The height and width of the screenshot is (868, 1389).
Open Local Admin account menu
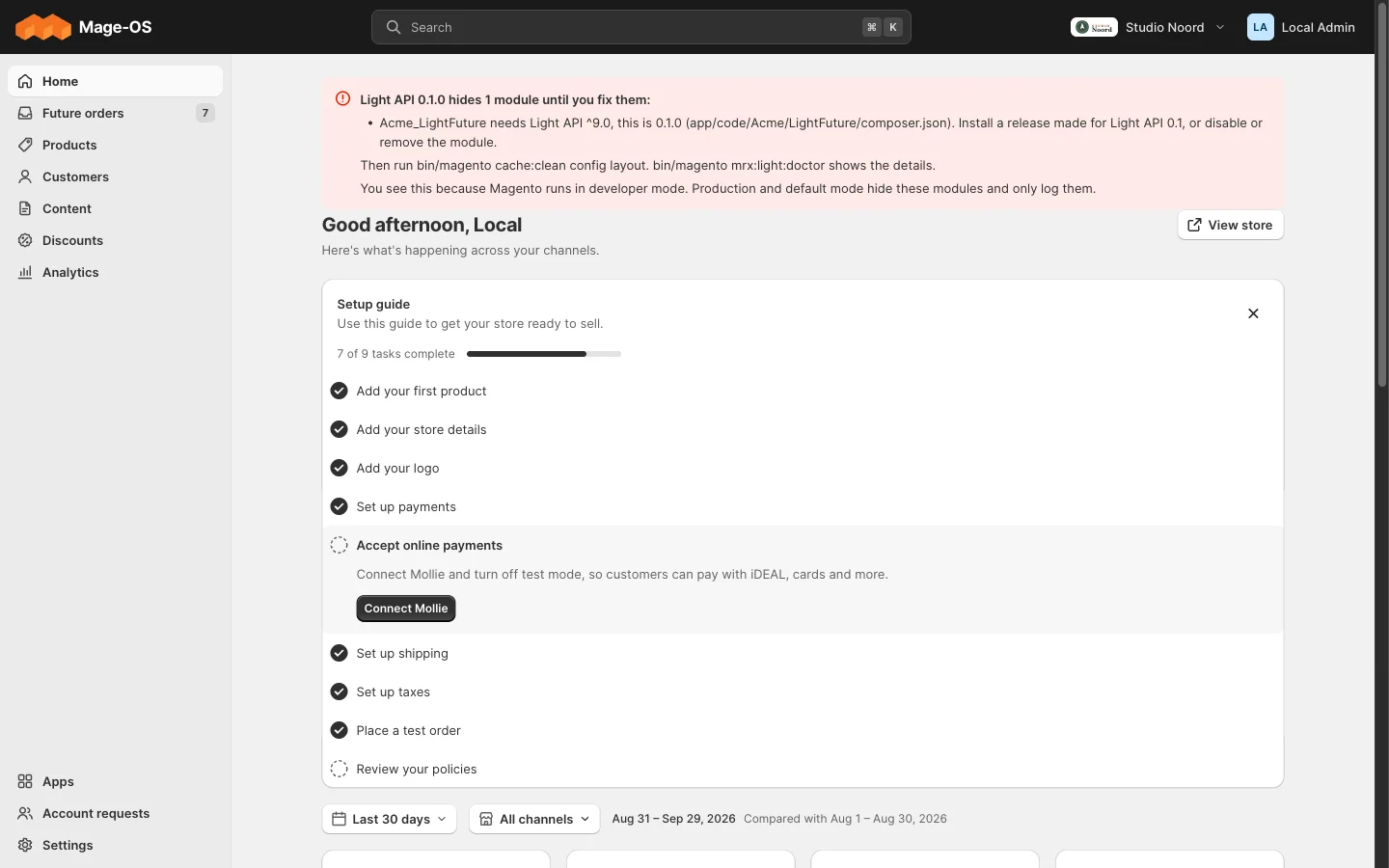pyautogui.click(x=1301, y=27)
